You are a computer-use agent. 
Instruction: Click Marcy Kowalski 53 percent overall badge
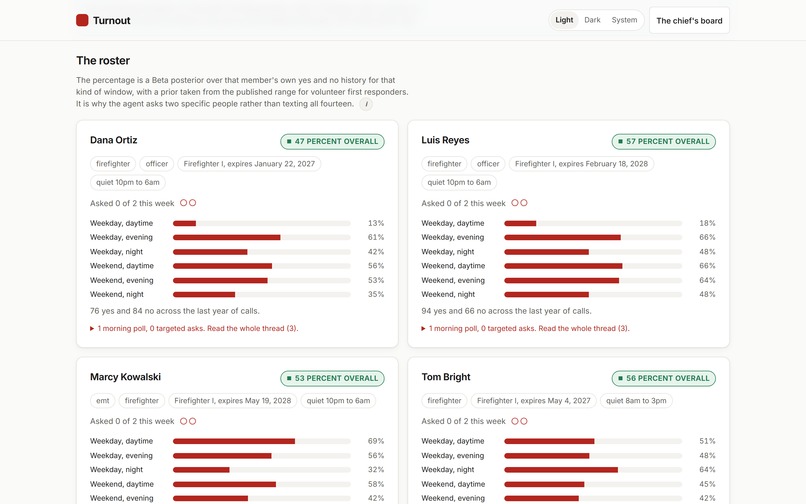(x=332, y=378)
